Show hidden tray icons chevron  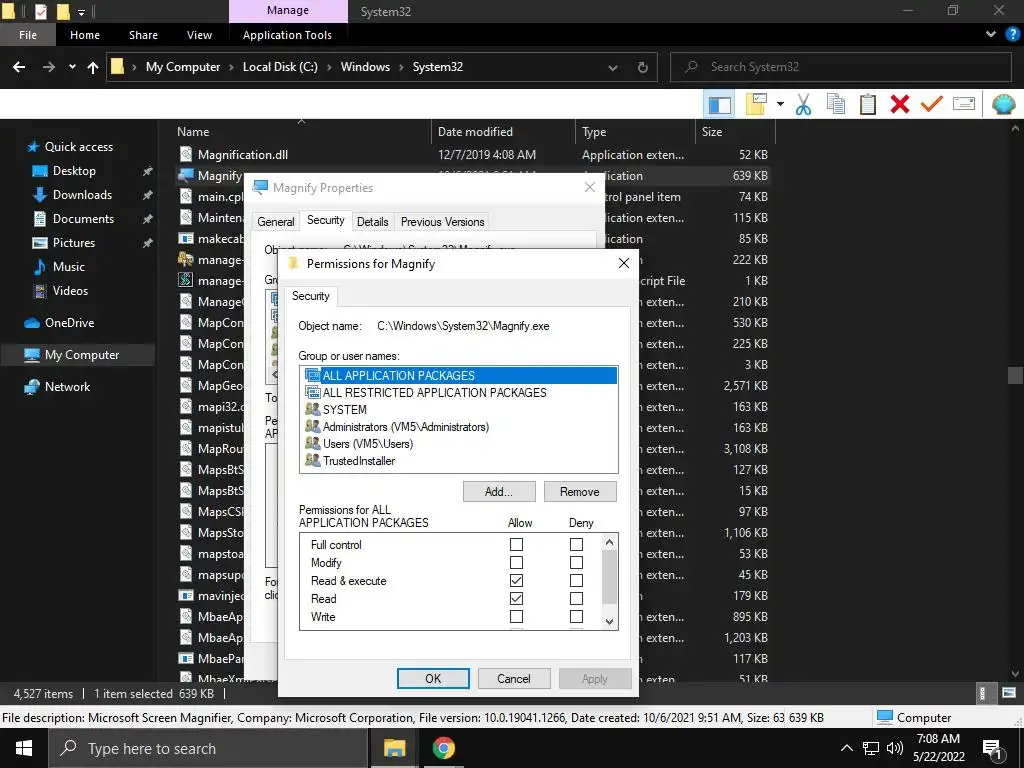846,748
